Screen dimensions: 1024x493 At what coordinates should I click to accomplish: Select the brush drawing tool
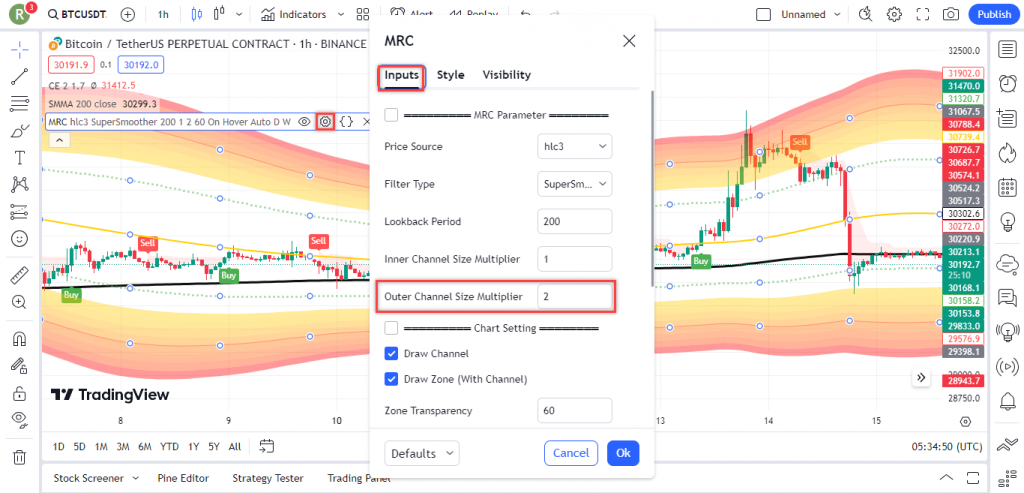20,131
